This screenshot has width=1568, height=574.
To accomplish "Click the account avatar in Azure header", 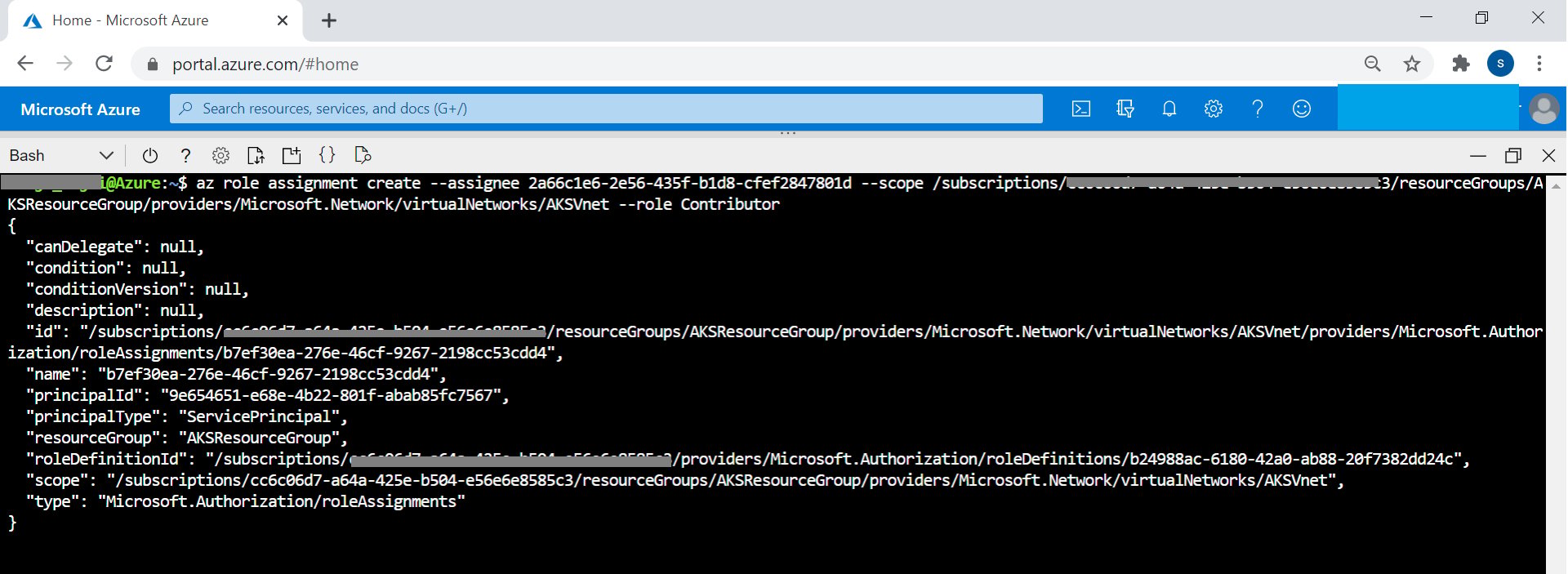I will [x=1543, y=109].
